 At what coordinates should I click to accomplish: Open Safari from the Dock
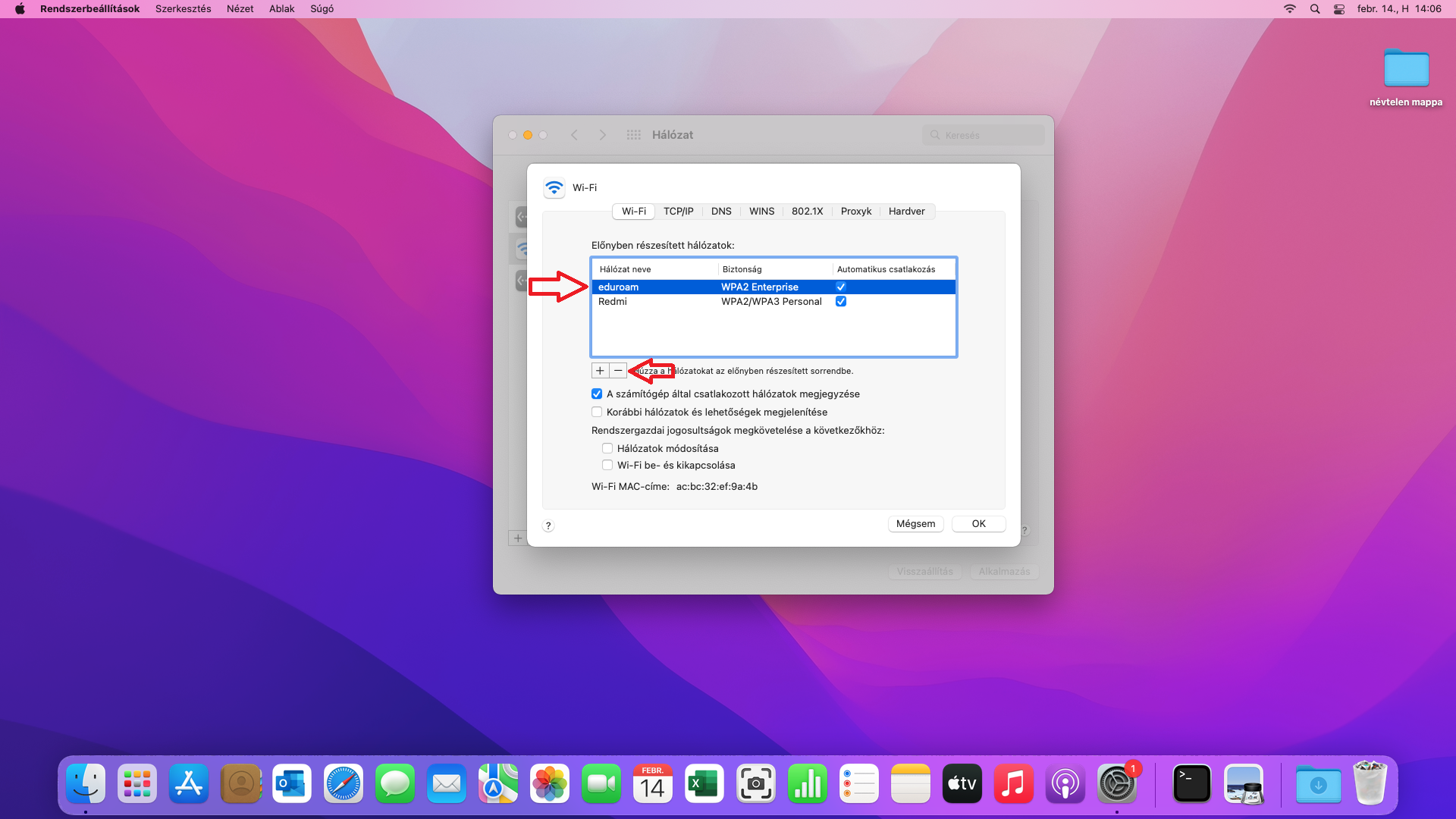(343, 784)
